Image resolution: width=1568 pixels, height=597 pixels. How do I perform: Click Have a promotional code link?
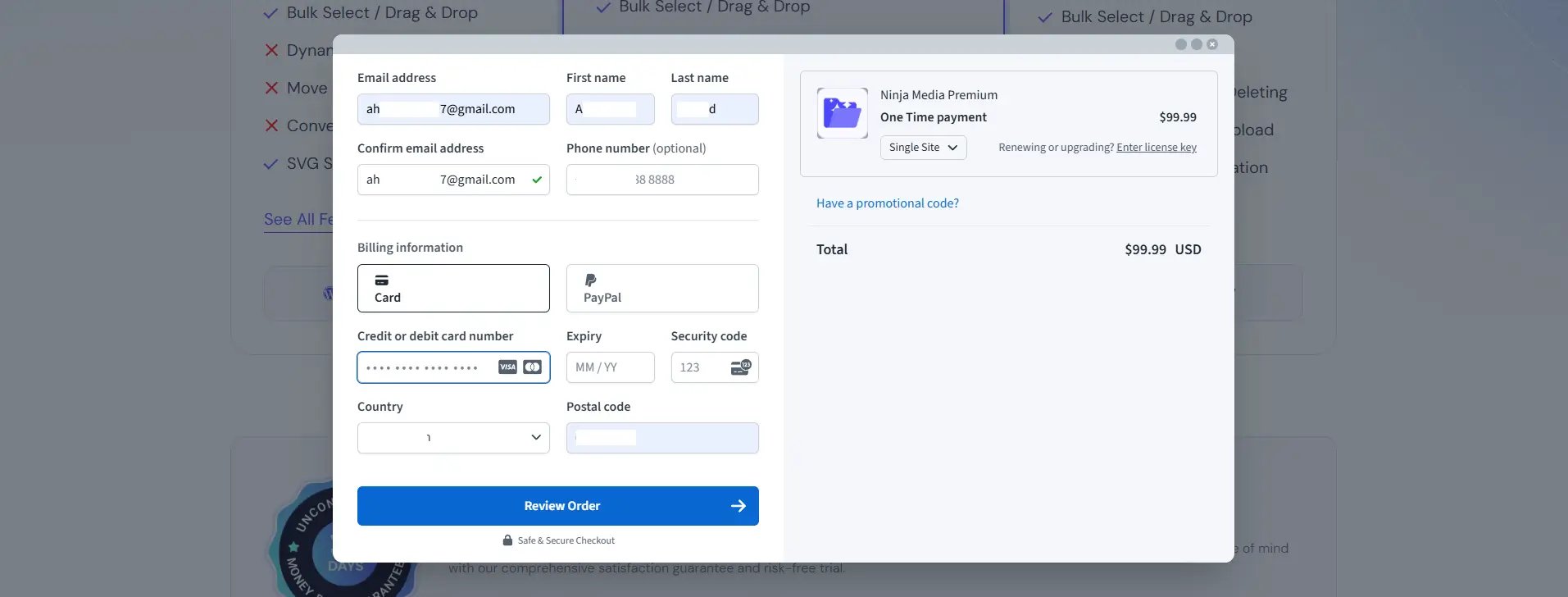(x=888, y=203)
